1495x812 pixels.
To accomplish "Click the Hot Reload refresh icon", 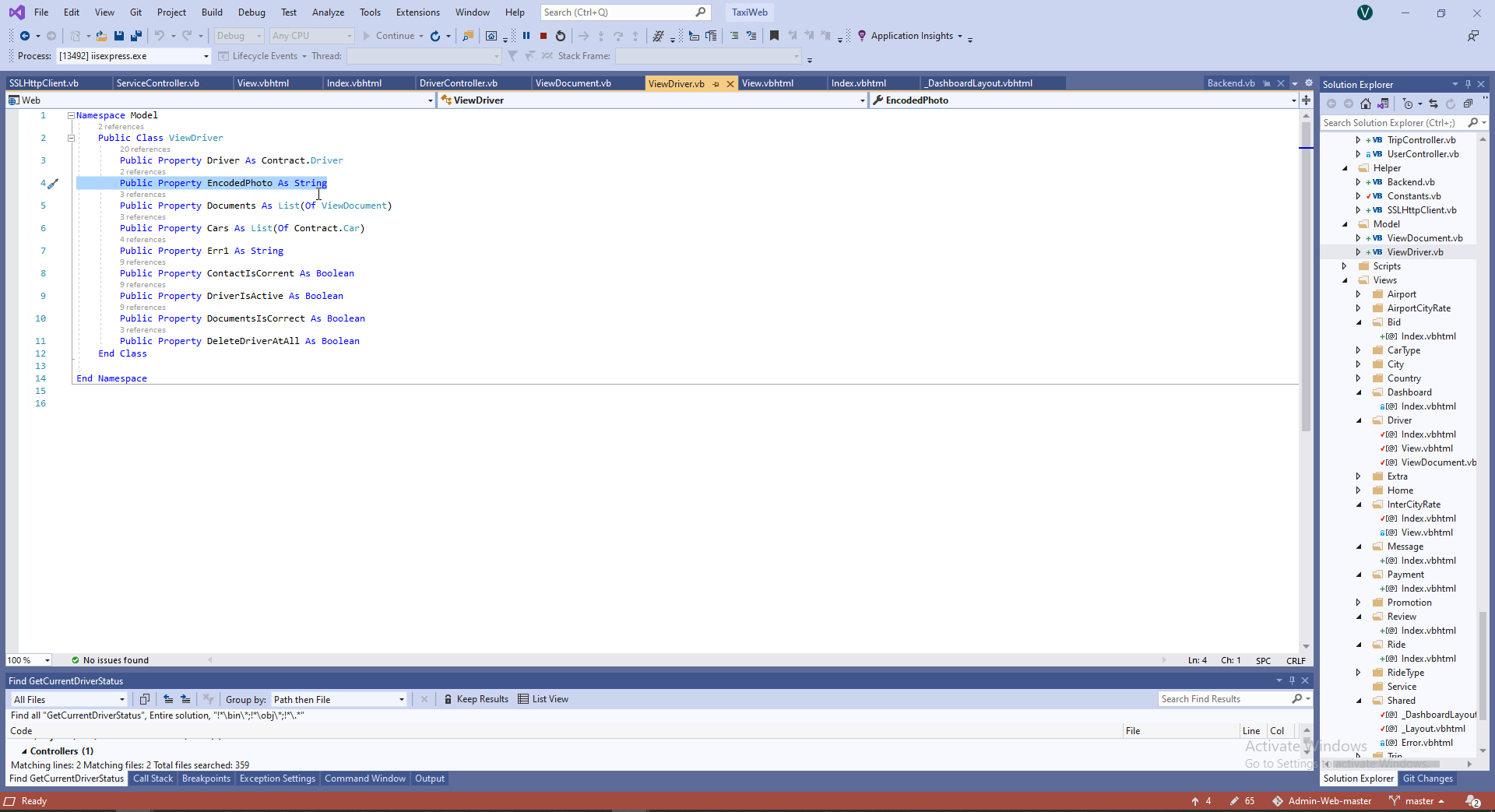I will tap(435, 36).
